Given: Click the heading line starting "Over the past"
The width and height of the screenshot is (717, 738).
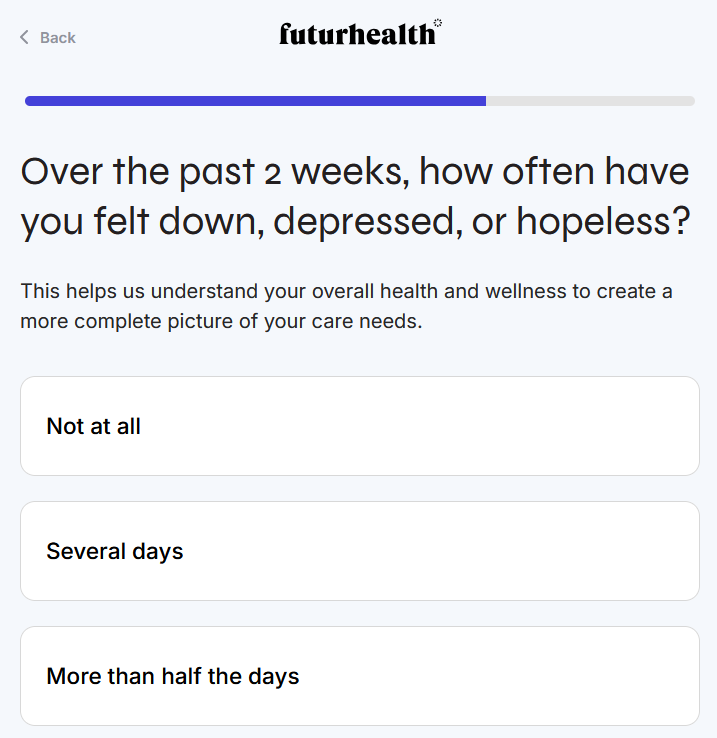Looking at the screenshot, I should (355, 172).
